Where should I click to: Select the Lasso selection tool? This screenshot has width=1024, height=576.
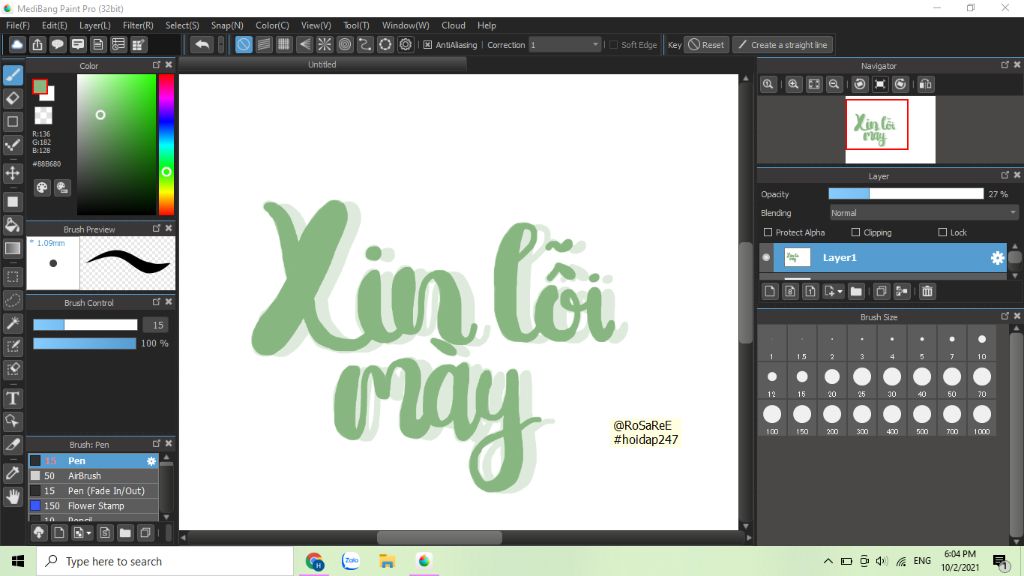[x=13, y=300]
